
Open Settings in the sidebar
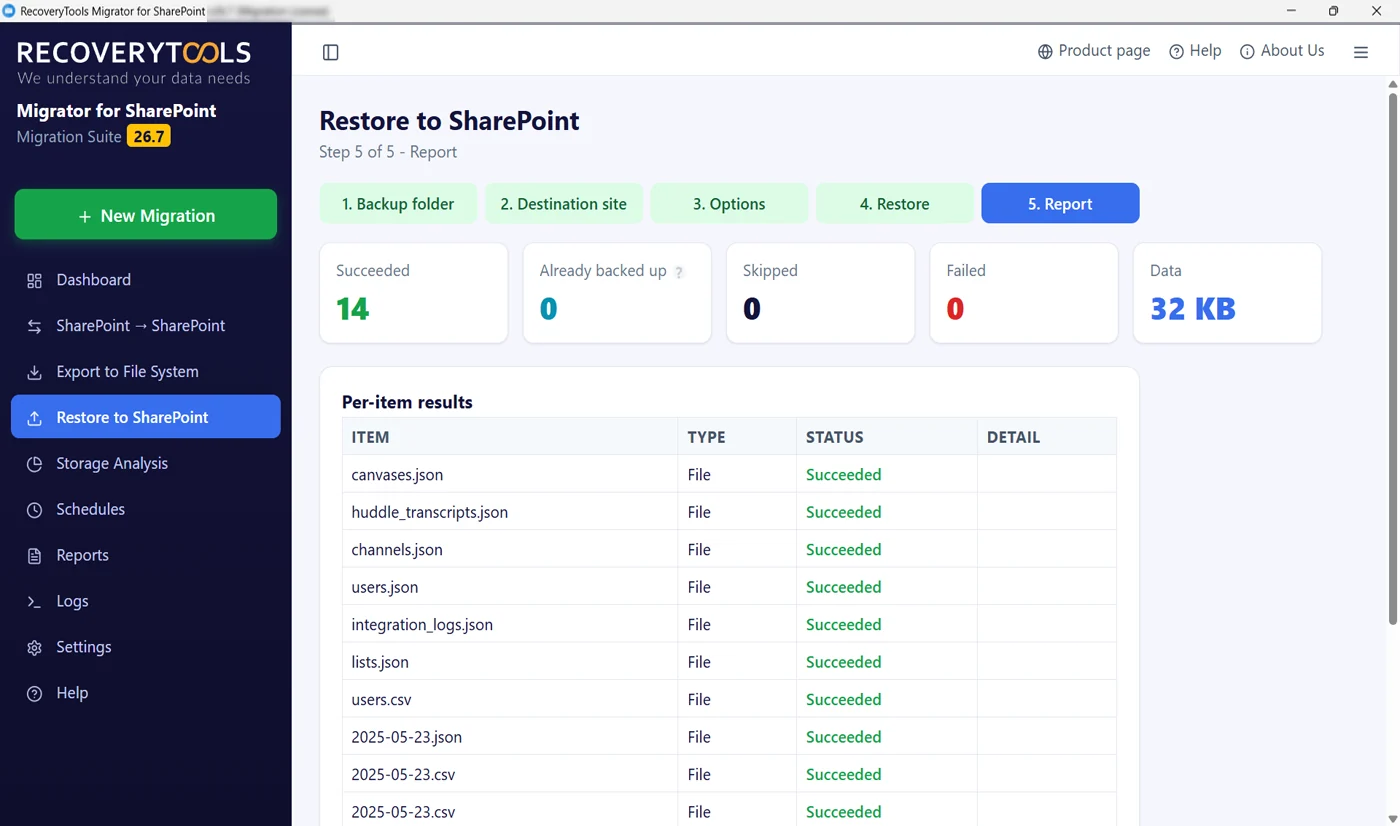coord(146,648)
